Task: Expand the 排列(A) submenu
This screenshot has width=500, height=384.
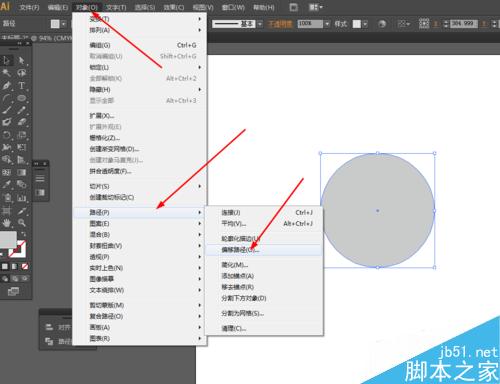Action: click(140, 30)
